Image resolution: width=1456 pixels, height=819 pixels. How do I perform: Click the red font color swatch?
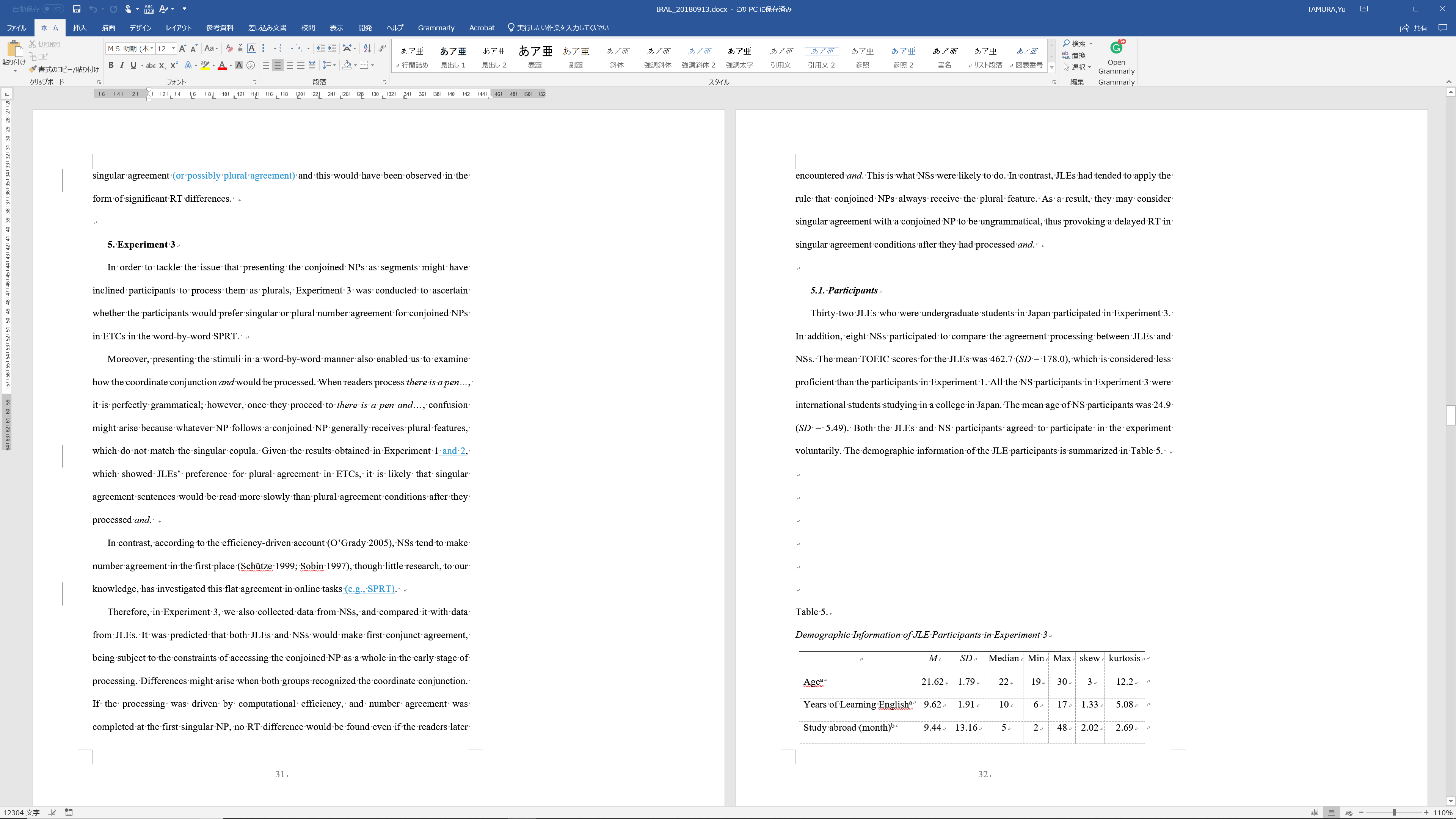pyautogui.click(x=222, y=66)
